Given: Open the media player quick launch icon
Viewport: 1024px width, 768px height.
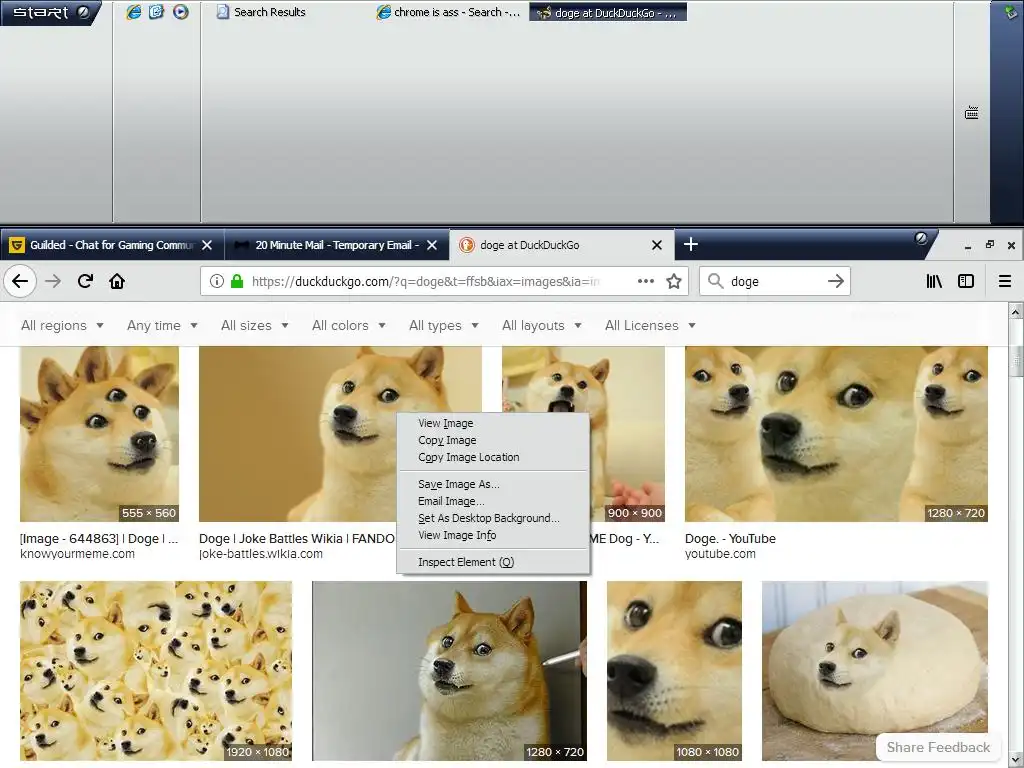Looking at the screenshot, I should (x=180, y=12).
